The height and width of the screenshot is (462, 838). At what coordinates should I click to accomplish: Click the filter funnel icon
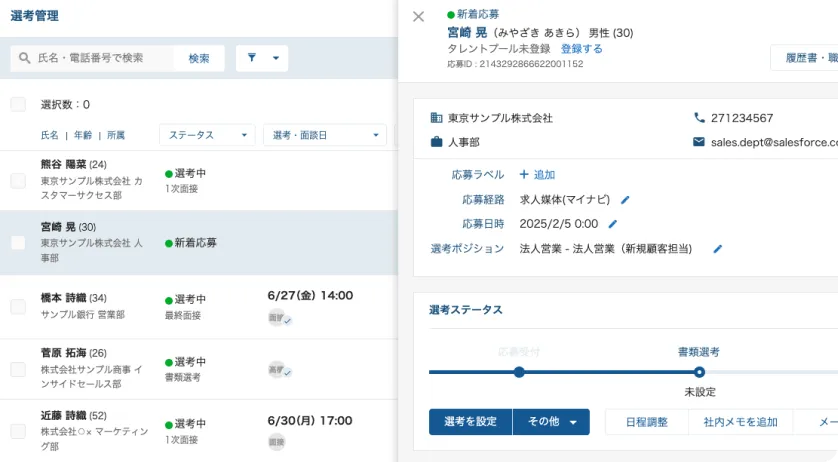[x=252, y=58]
